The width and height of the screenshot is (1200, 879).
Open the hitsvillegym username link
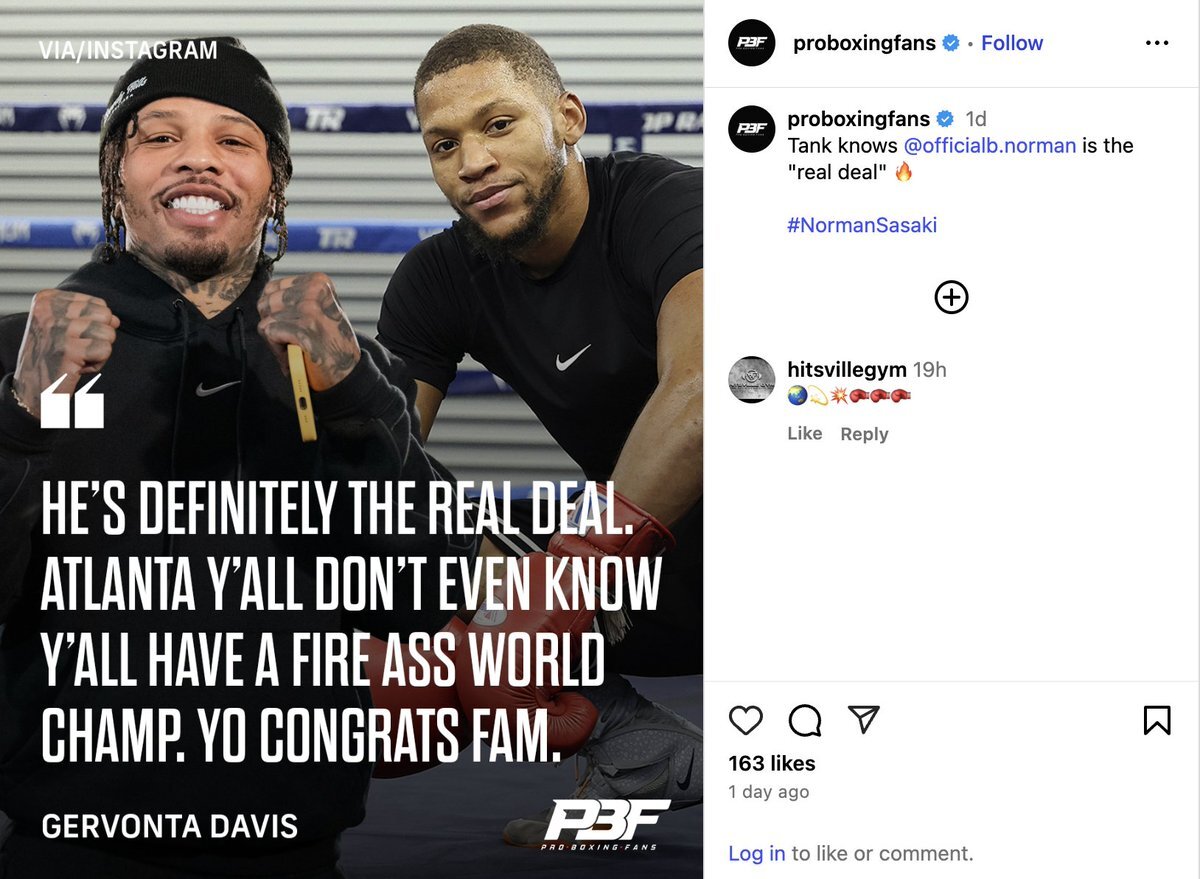coord(847,370)
